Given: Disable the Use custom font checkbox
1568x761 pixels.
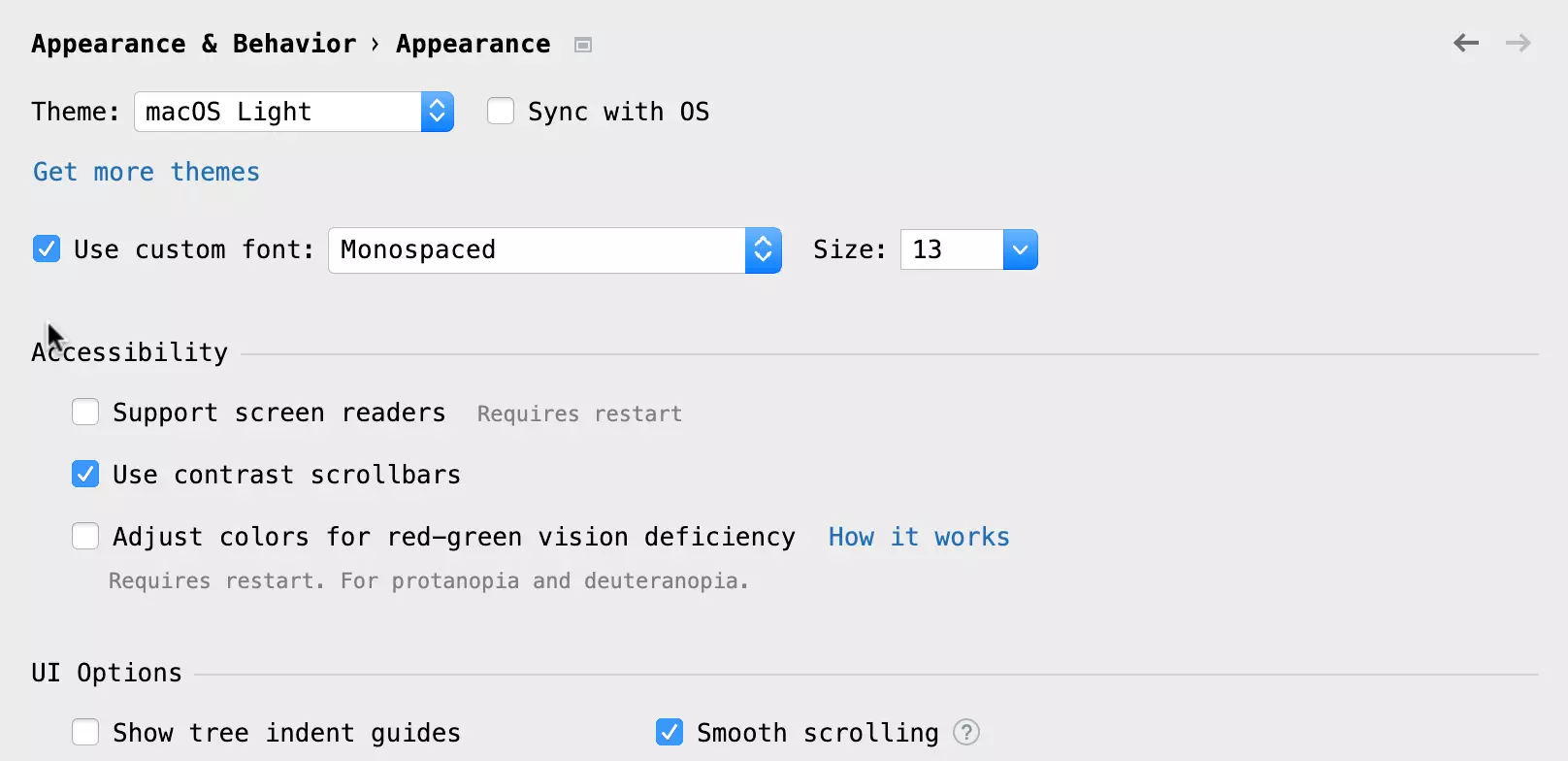Looking at the screenshot, I should 47,249.
